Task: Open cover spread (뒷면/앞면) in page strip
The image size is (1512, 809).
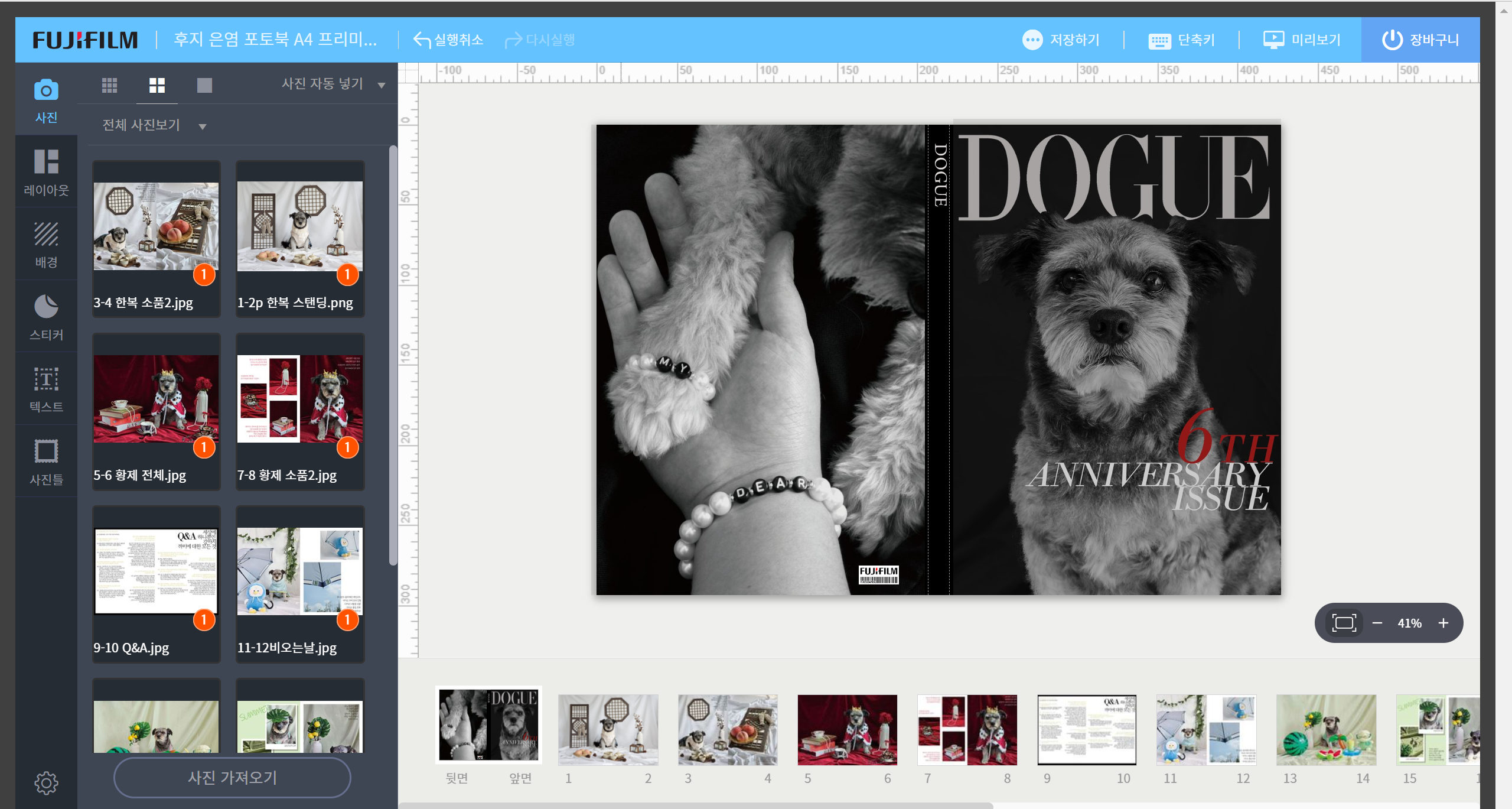Action: coord(488,724)
